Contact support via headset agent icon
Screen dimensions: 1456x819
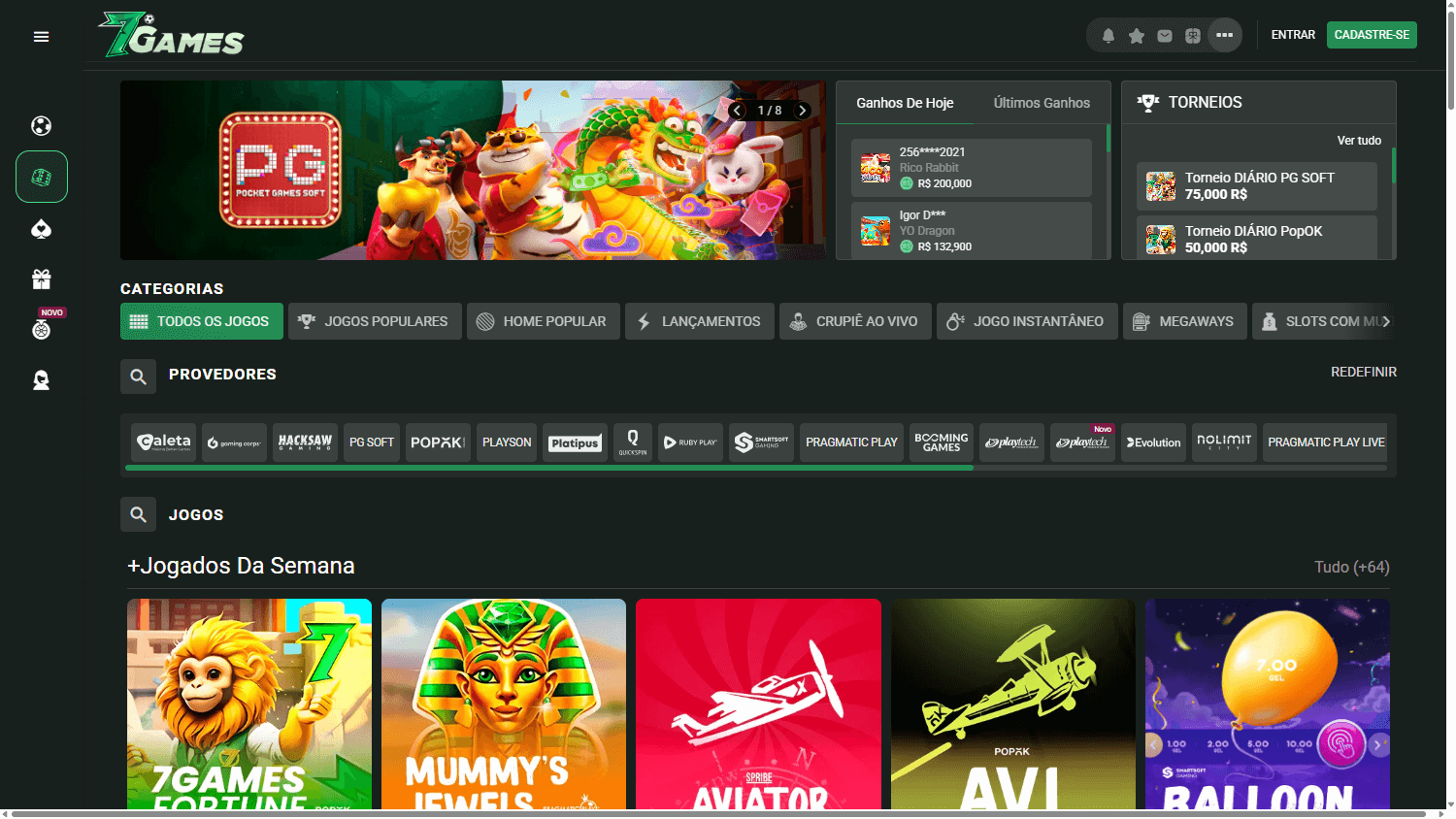[x=41, y=379]
